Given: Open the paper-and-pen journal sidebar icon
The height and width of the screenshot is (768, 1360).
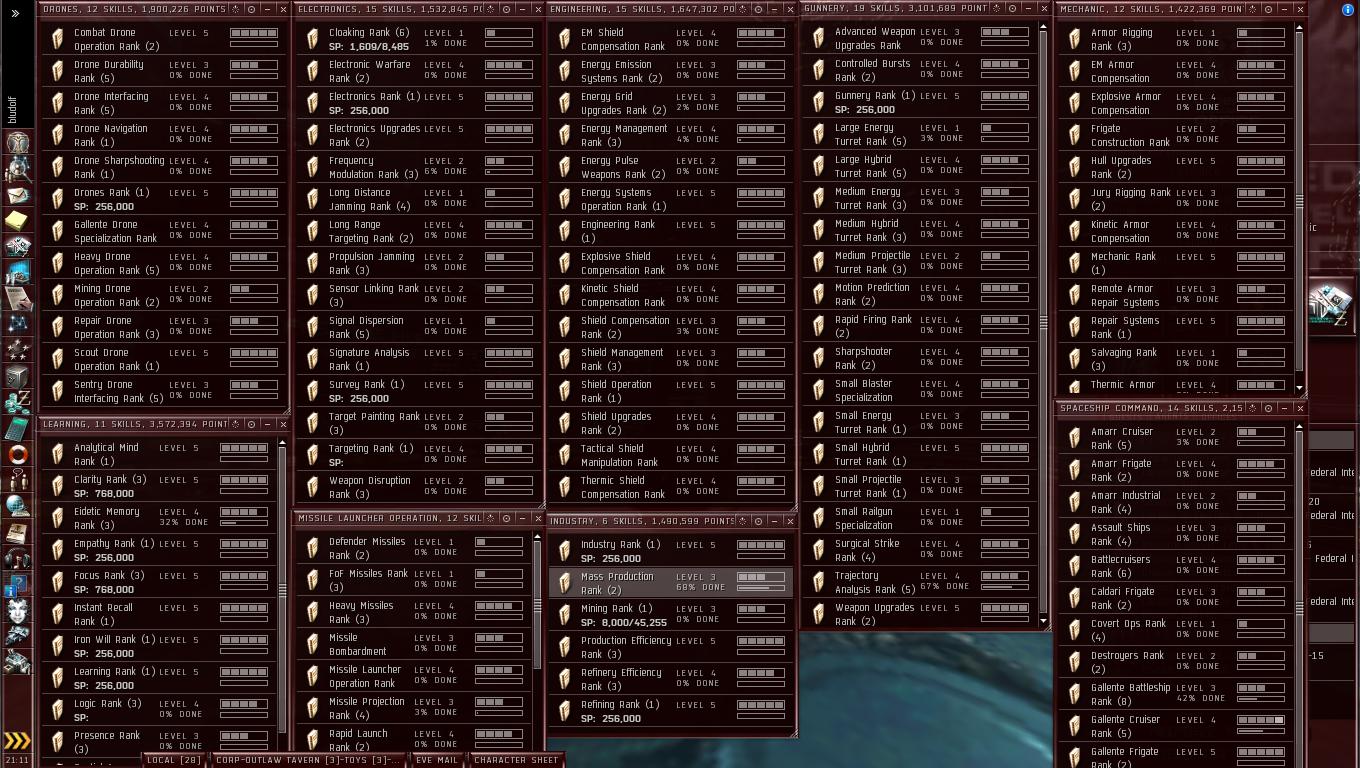Looking at the screenshot, I should (17, 298).
